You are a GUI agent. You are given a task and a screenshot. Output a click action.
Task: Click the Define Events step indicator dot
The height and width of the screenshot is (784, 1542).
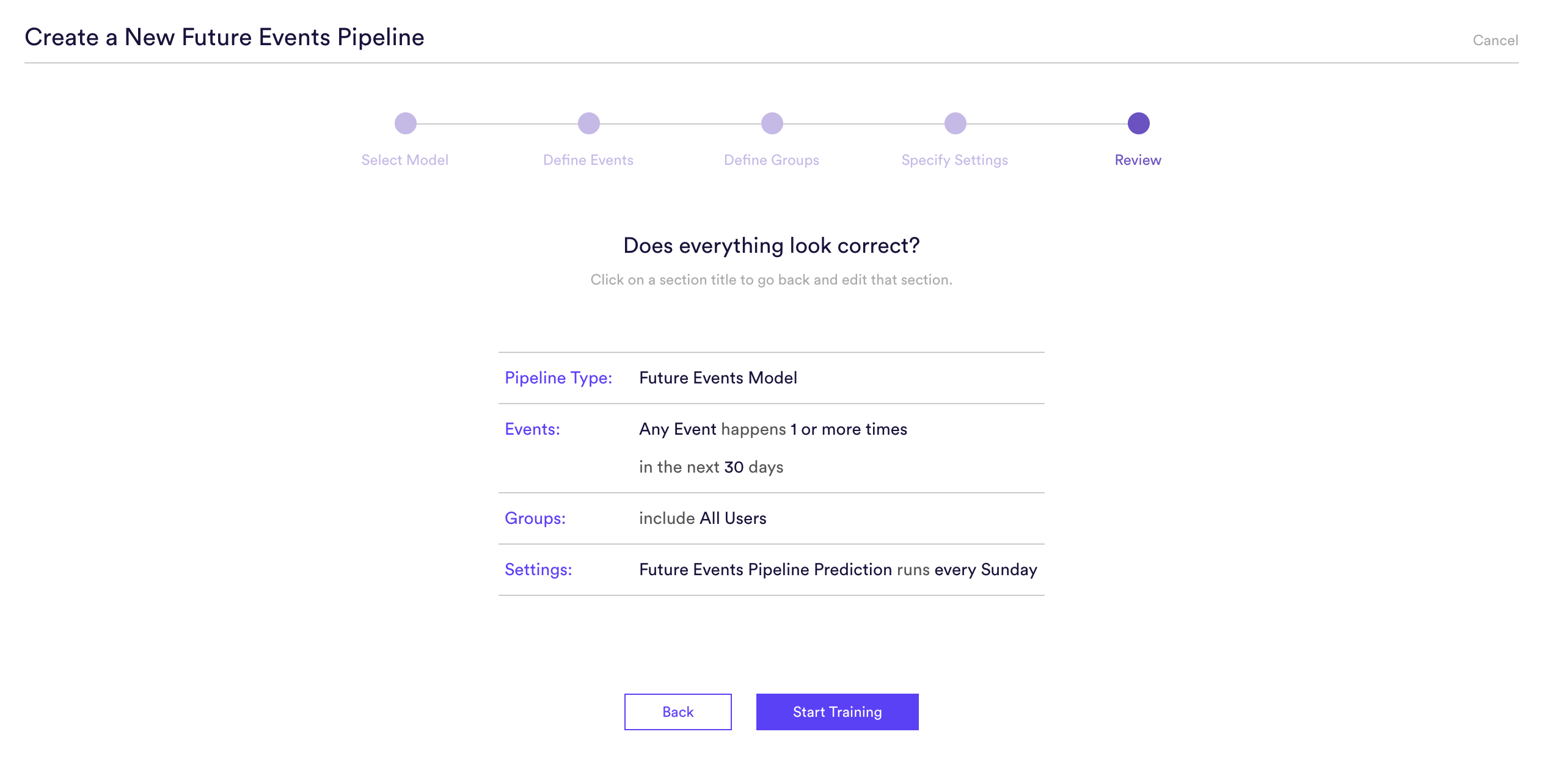[x=588, y=123]
